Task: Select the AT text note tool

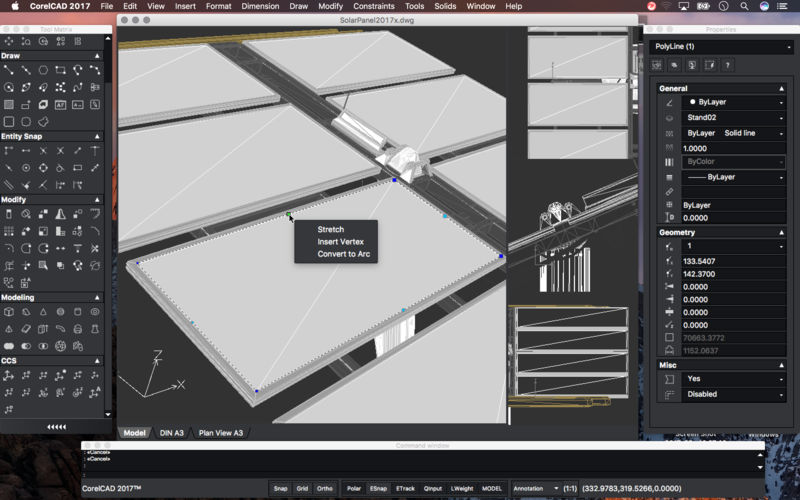Action: click(60, 105)
